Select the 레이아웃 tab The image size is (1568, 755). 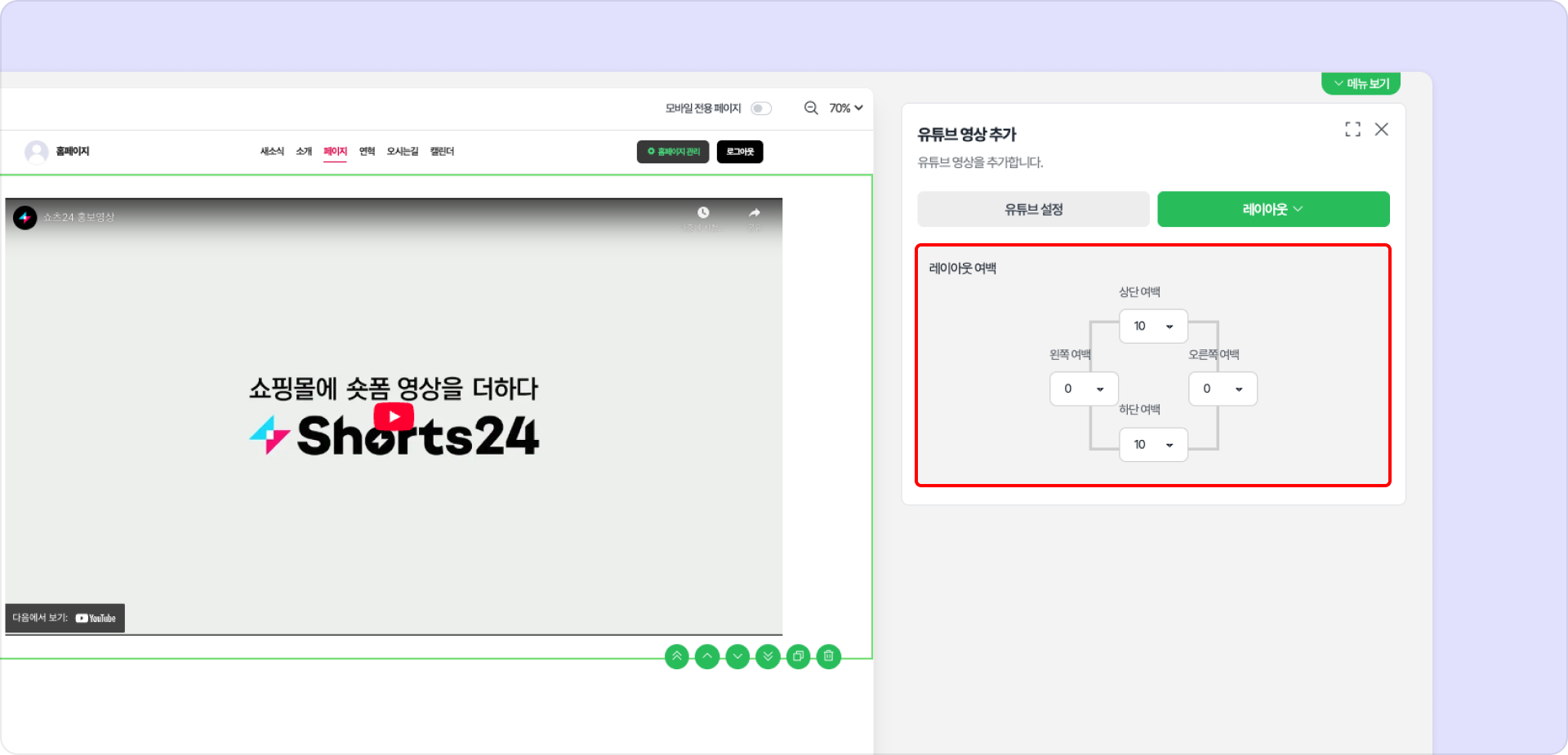tap(1273, 209)
